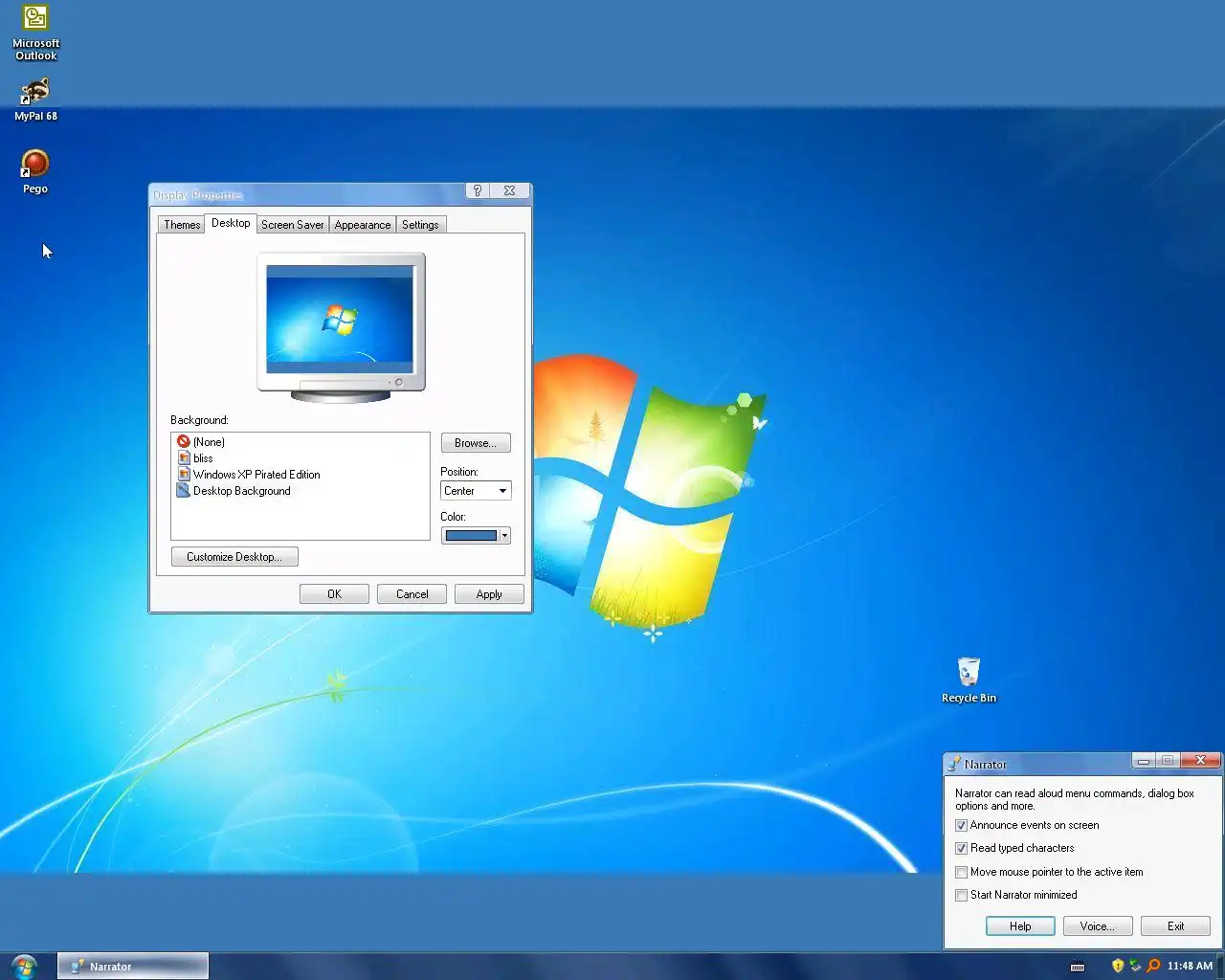Select Desktop Background list entry

(x=242, y=491)
